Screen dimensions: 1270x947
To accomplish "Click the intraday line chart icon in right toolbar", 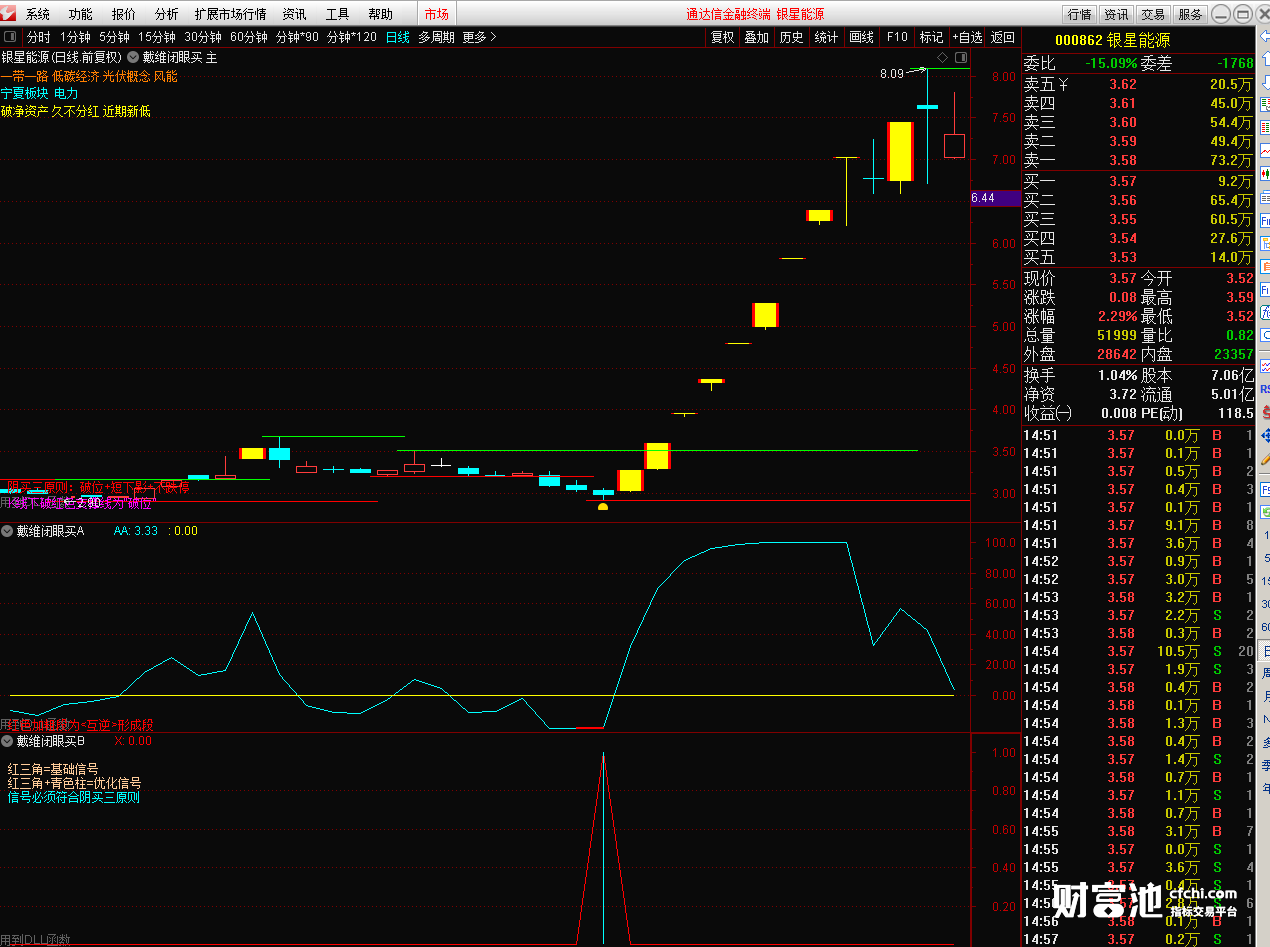I will (1264, 150).
